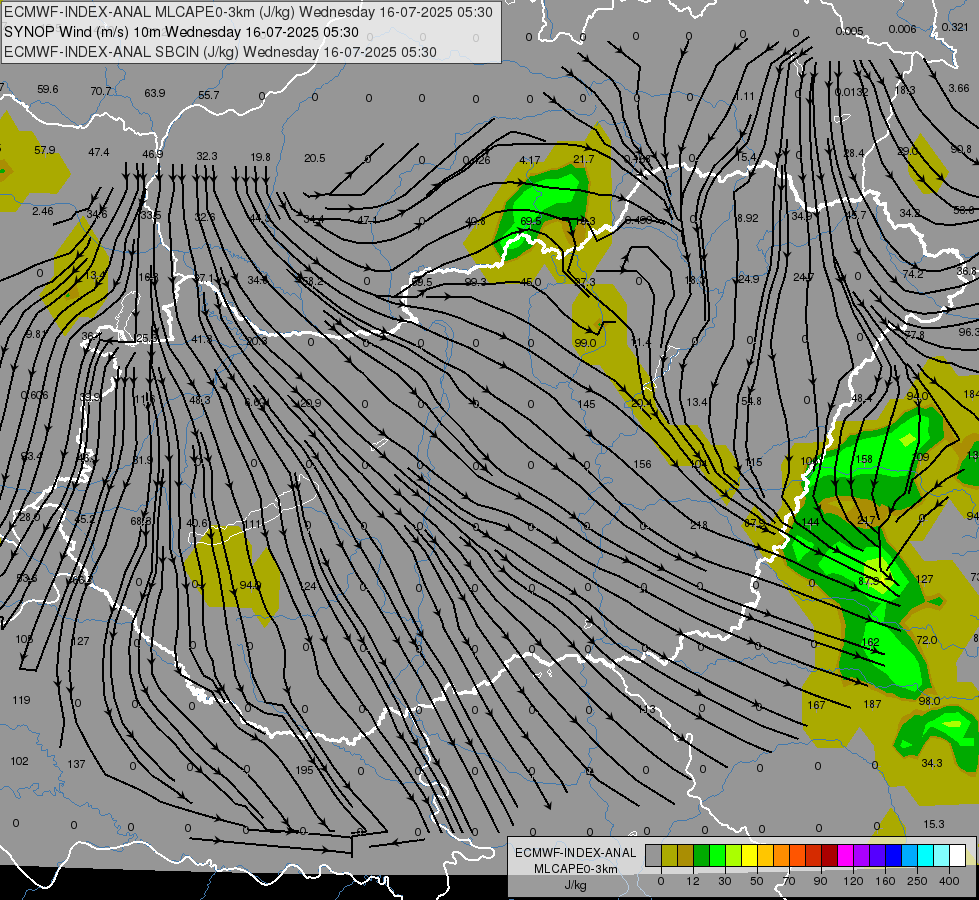This screenshot has height=900, width=979.
Task: Click the map value 167
Action: tap(816, 705)
